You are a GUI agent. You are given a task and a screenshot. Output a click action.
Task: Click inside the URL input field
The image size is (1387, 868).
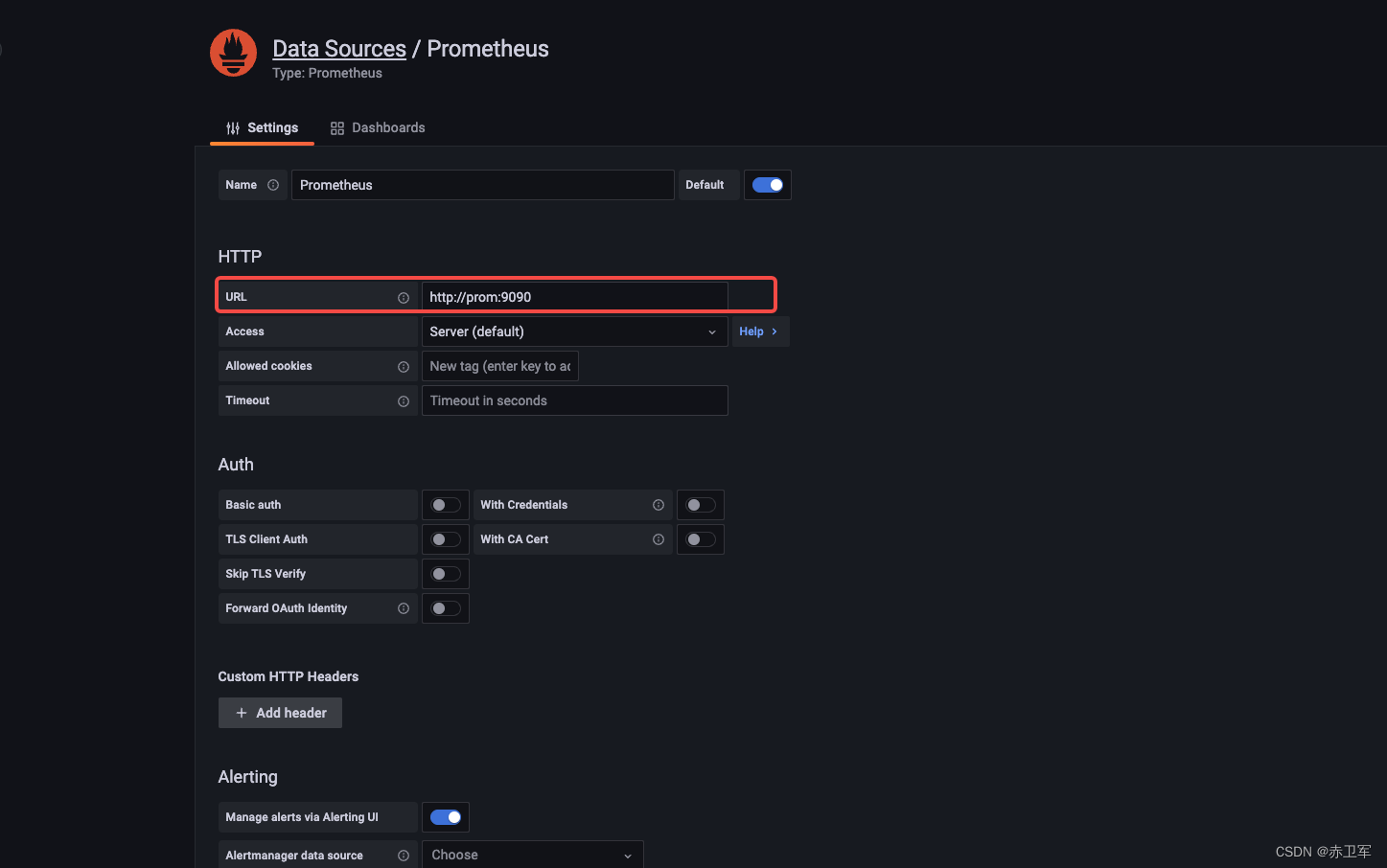pos(573,296)
